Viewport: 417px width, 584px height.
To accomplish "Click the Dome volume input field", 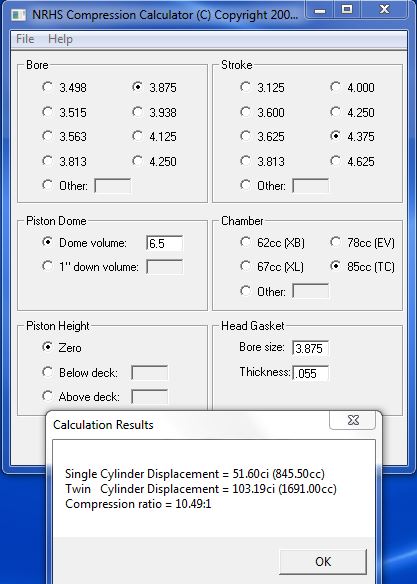I will [x=165, y=243].
